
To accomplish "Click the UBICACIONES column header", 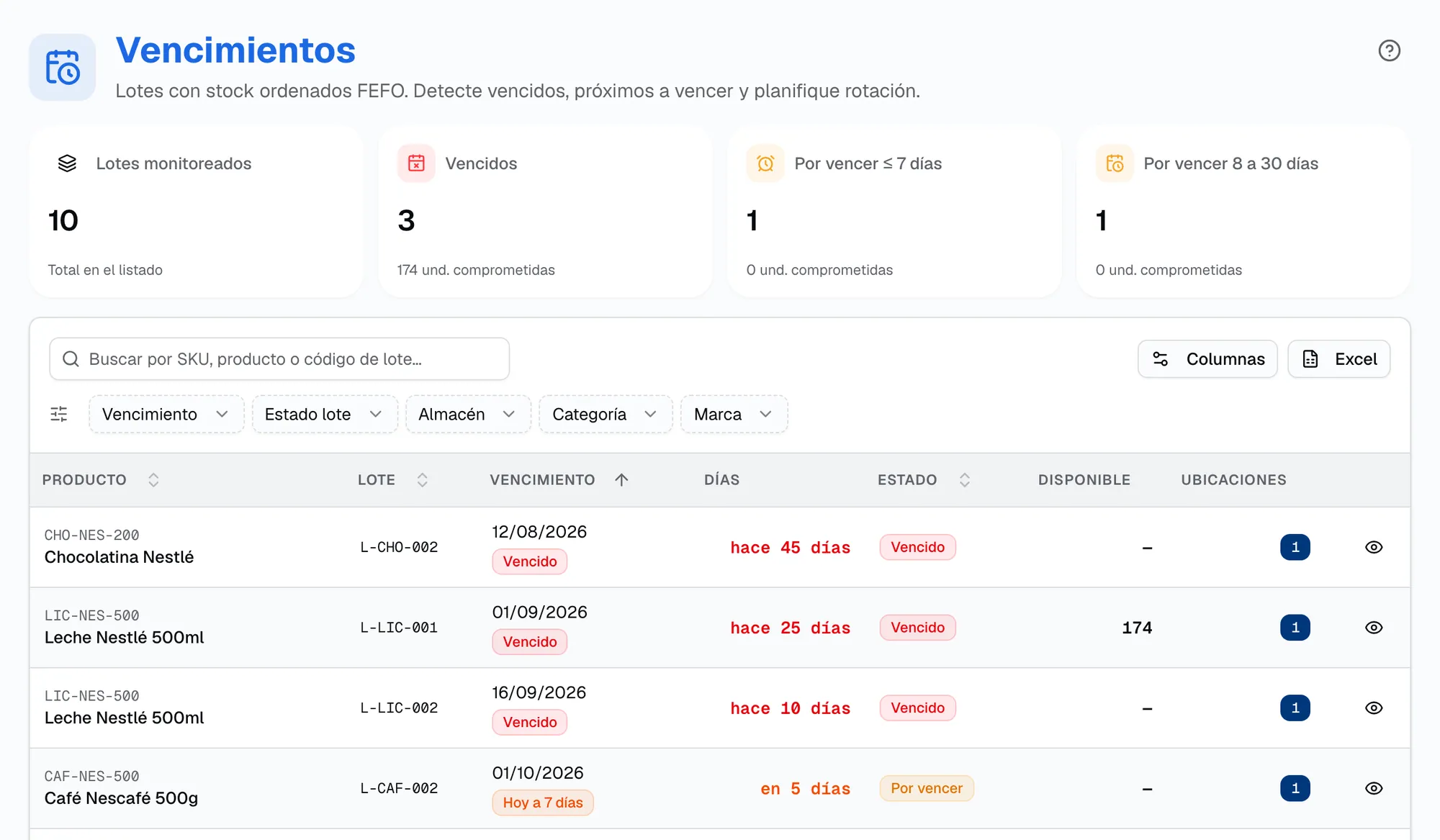I will tap(1233, 479).
